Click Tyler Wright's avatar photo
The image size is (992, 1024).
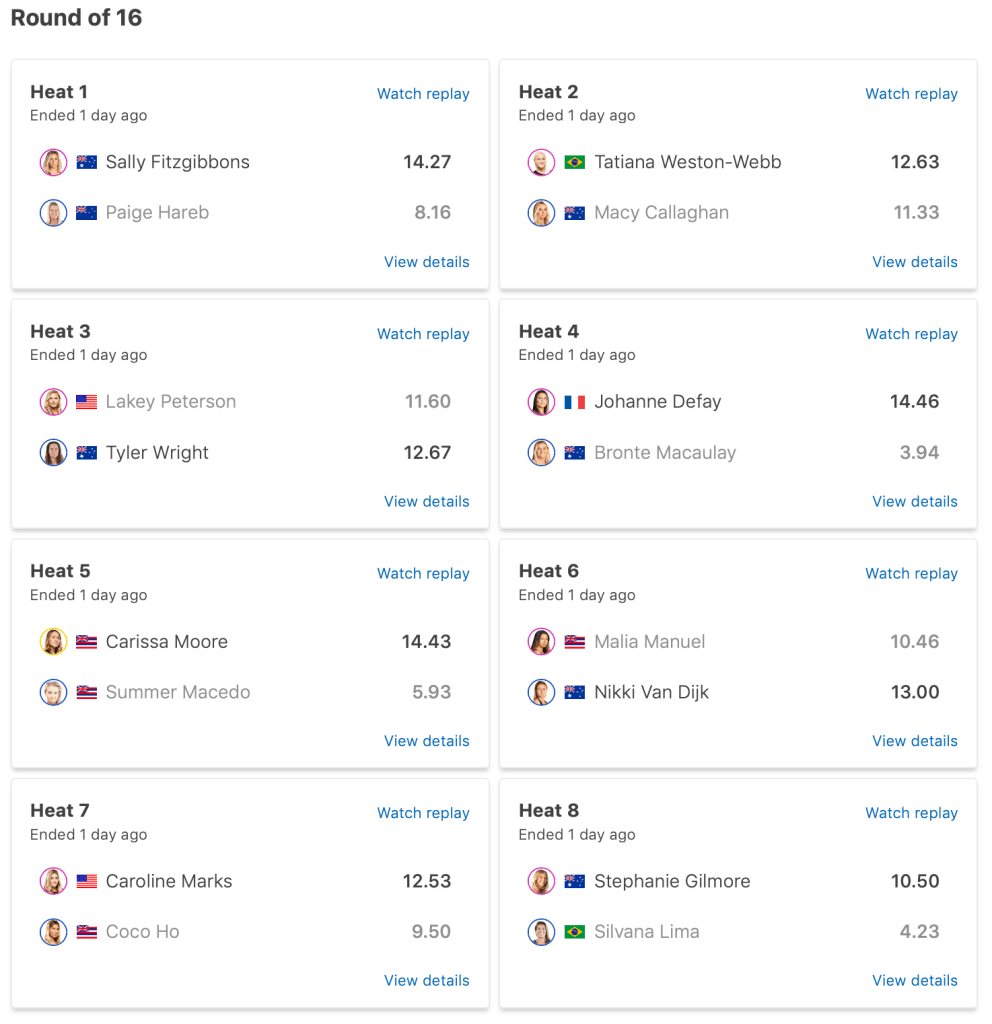53,453
